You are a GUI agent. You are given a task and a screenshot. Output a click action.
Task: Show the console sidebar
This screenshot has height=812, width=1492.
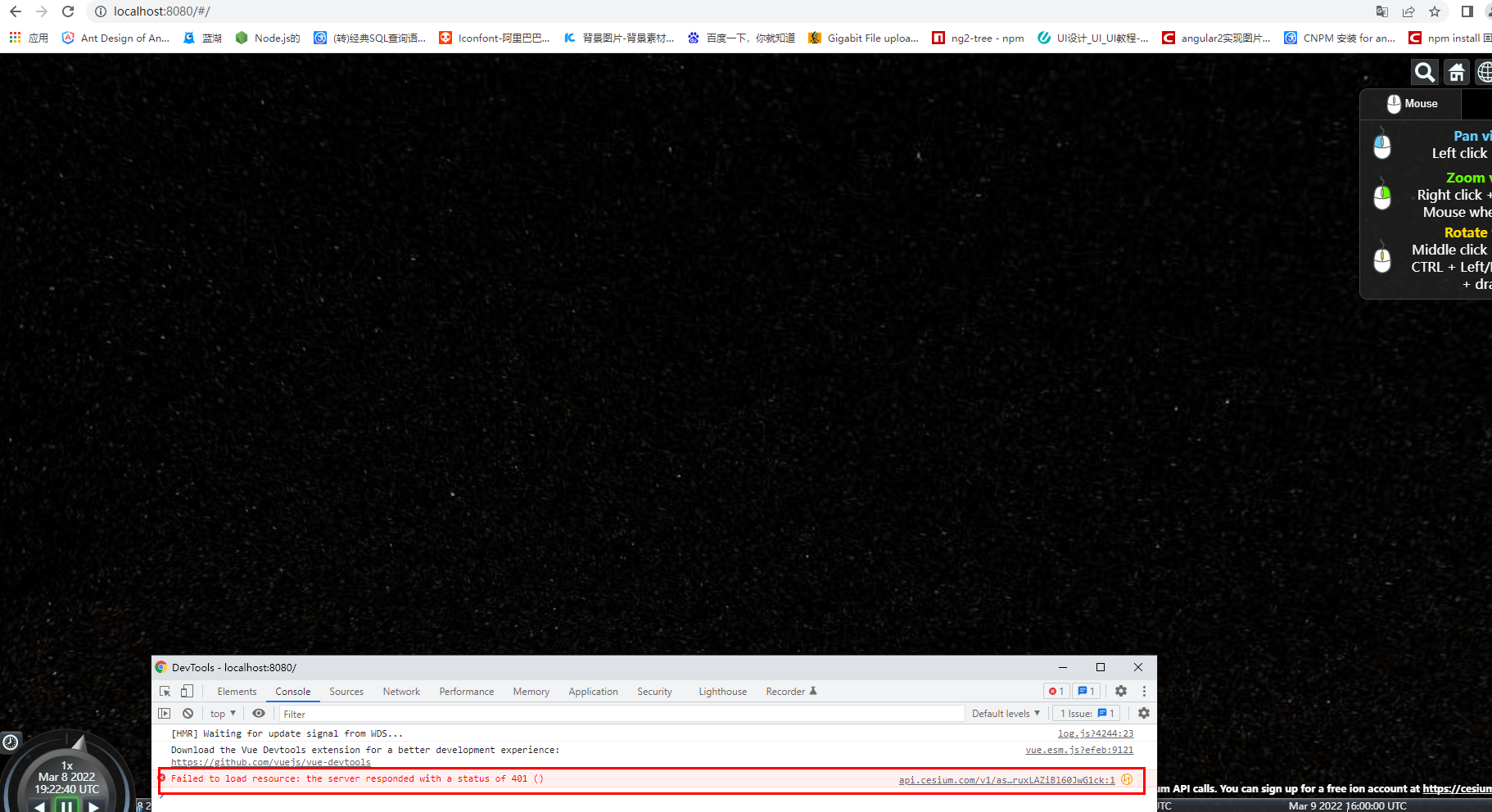[165, 714]
